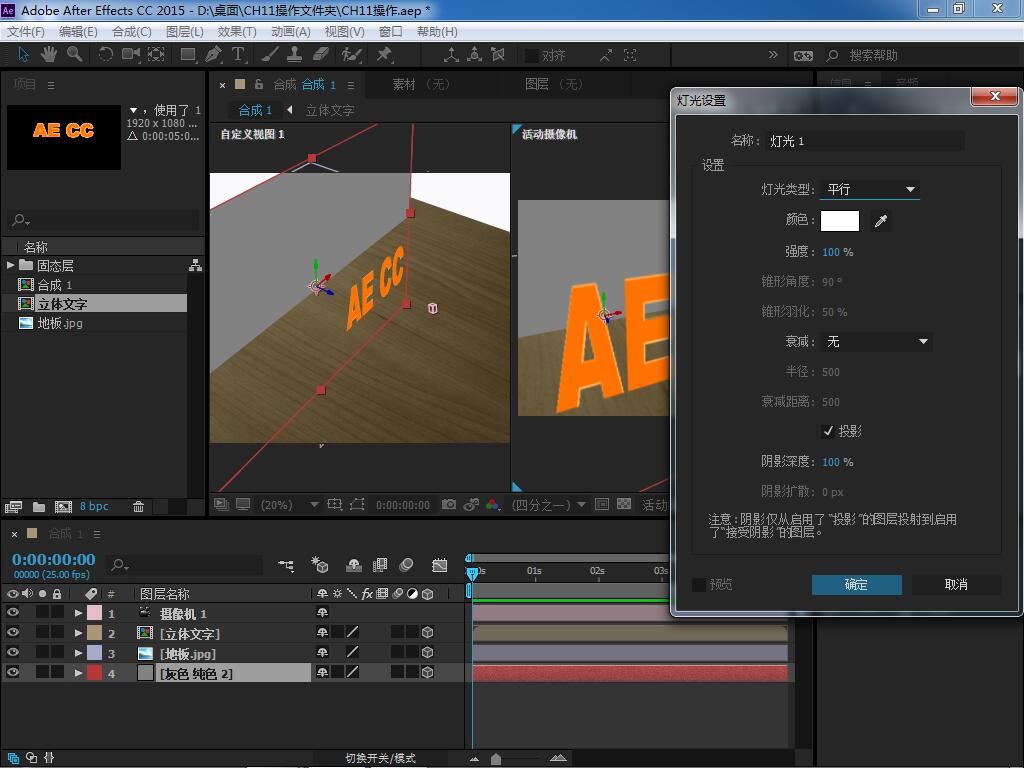Click the interpret footage icon in Project panel

(13, 507)
